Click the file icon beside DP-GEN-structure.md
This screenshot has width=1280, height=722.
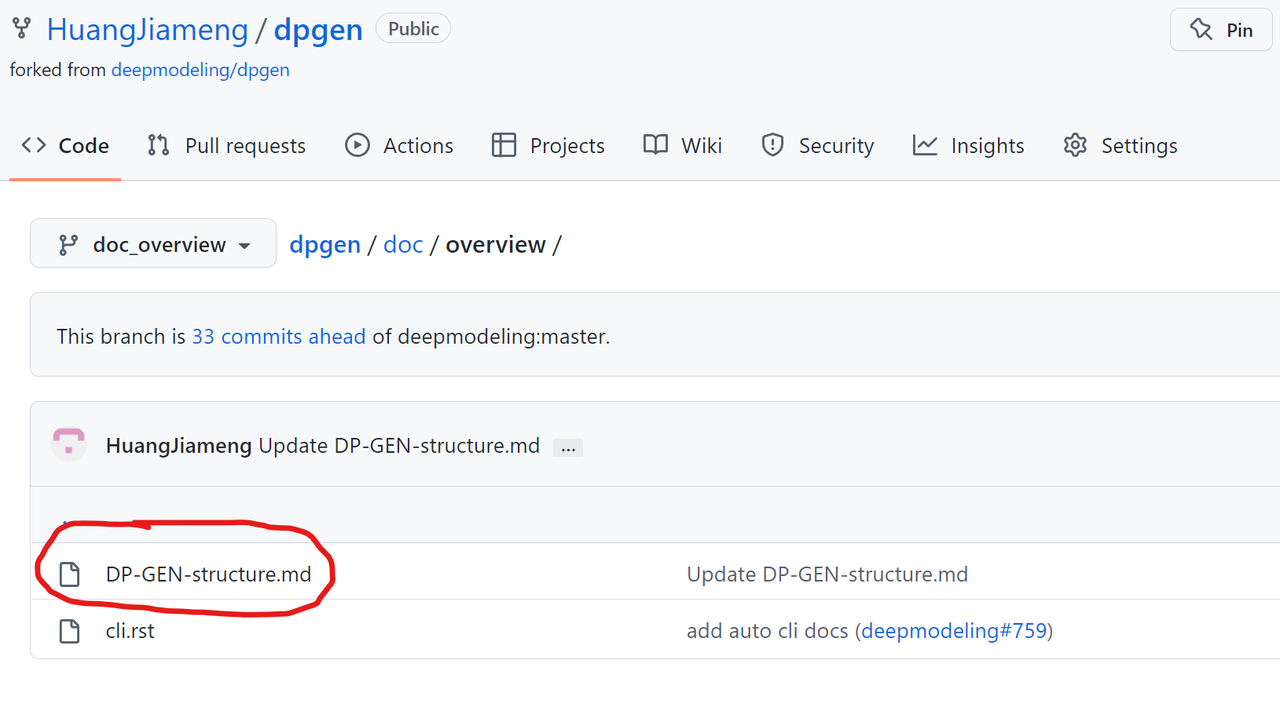pyautogui.click(x=69, y=575)
